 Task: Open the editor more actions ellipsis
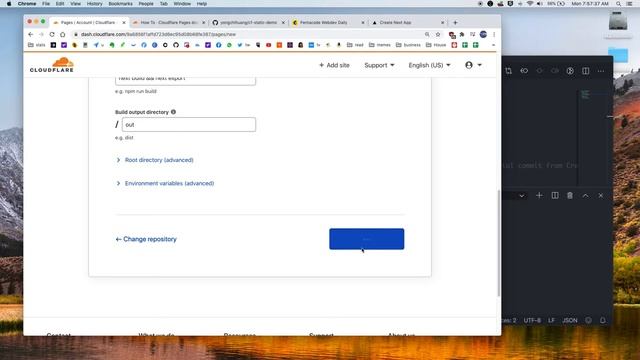[601, 71]
